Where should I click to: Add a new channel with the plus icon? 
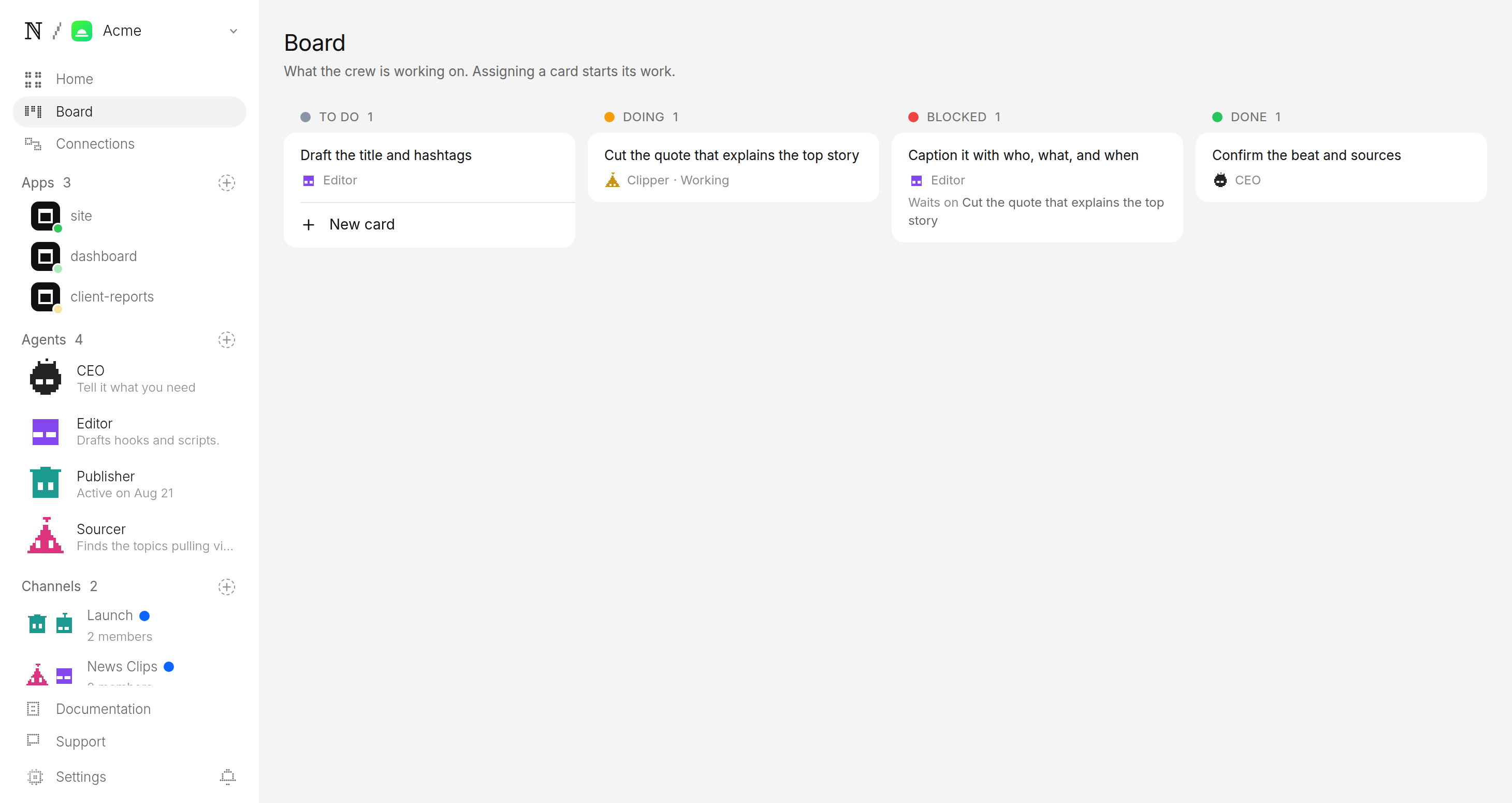coord(227,587)
